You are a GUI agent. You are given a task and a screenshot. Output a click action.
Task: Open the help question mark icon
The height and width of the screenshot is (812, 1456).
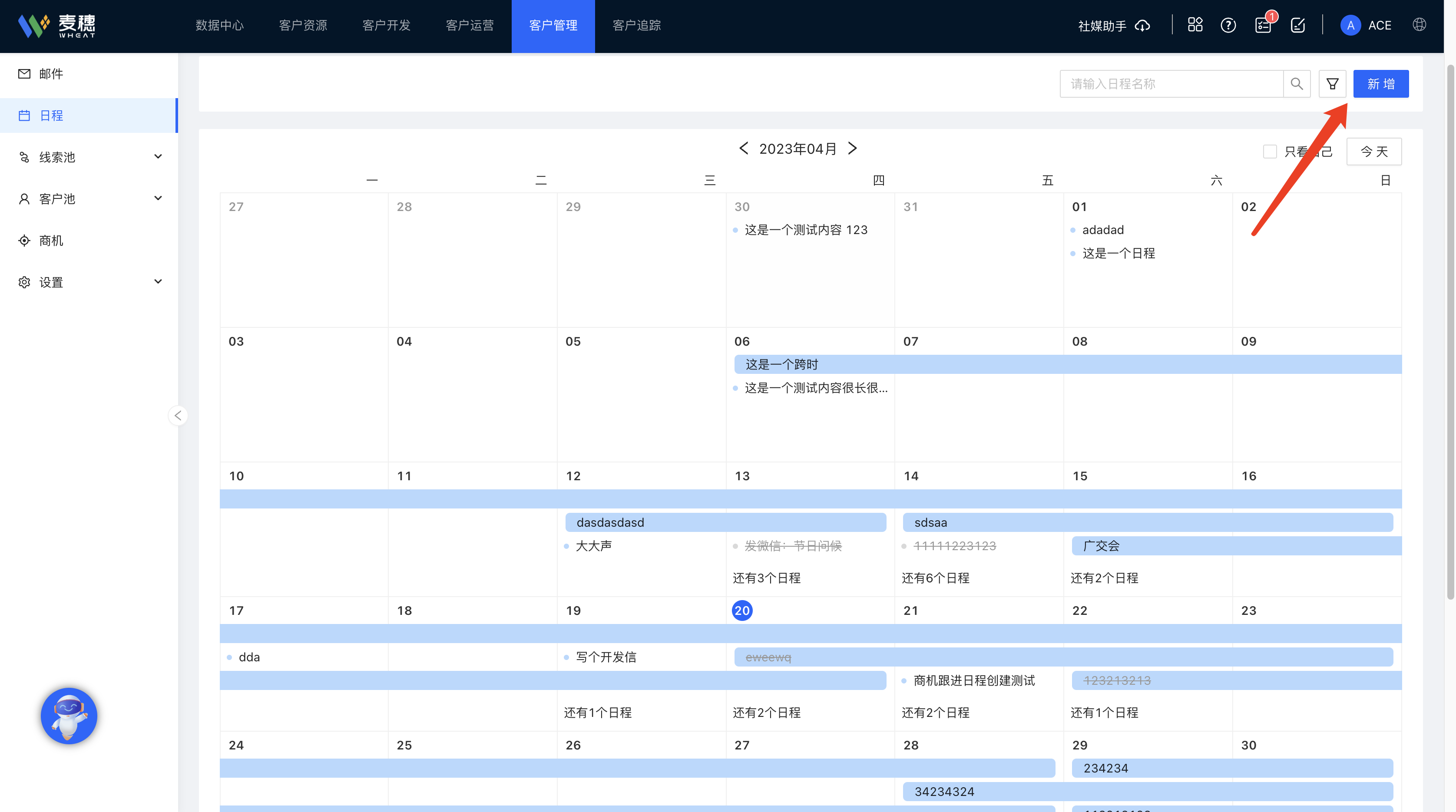pyautogui.click(x=1228, y=25)
